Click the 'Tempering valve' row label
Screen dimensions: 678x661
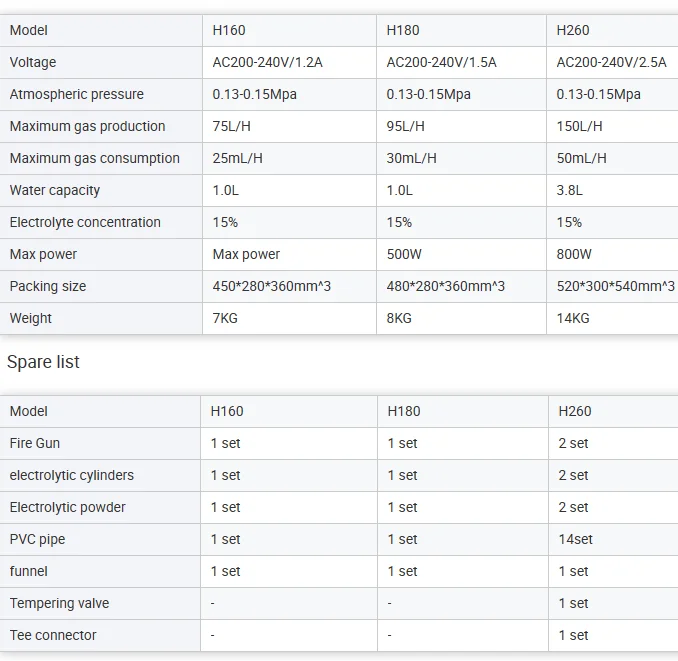60,603
